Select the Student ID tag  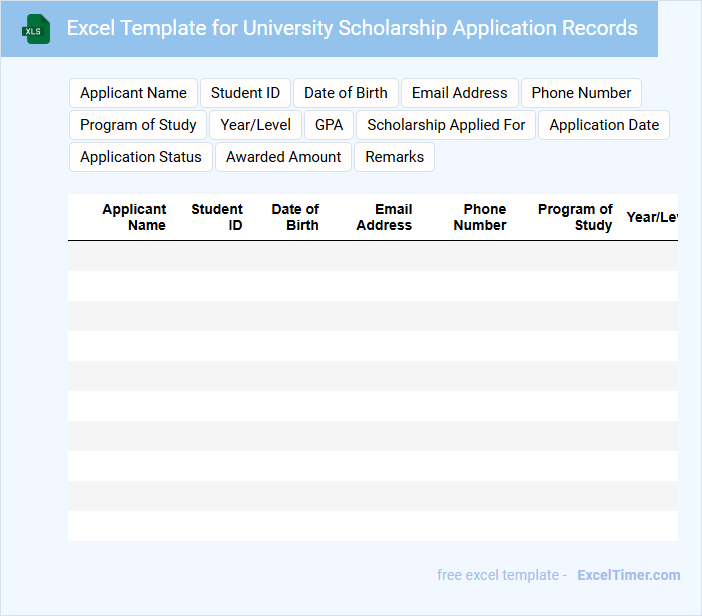(245, 93)
